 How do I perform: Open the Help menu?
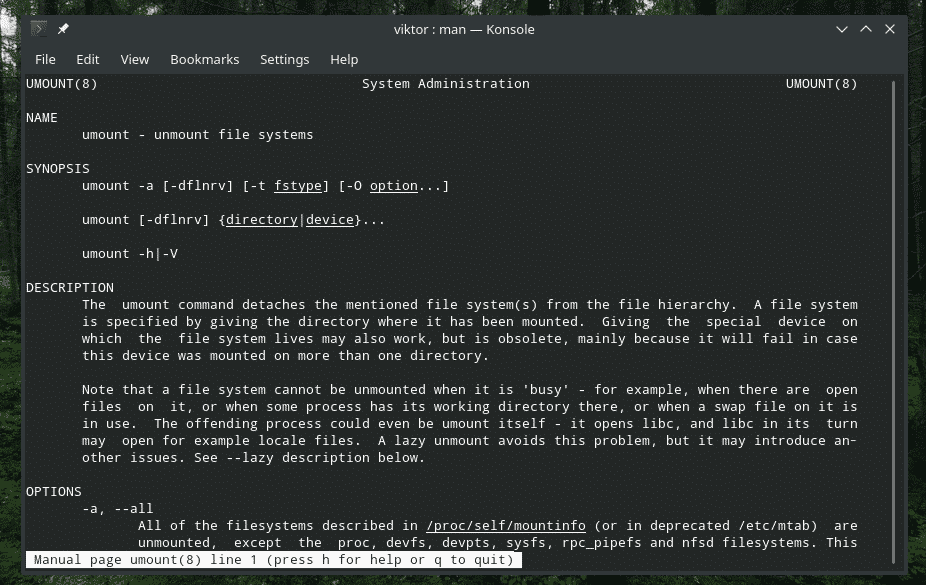click(344, 59)
